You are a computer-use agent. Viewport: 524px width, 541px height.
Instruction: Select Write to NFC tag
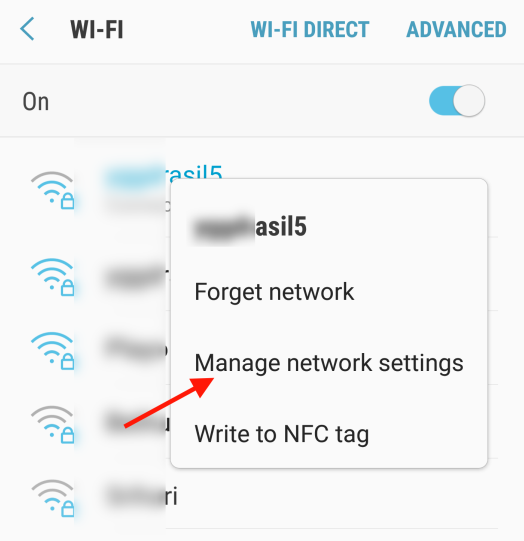click(x=282, y=434)
